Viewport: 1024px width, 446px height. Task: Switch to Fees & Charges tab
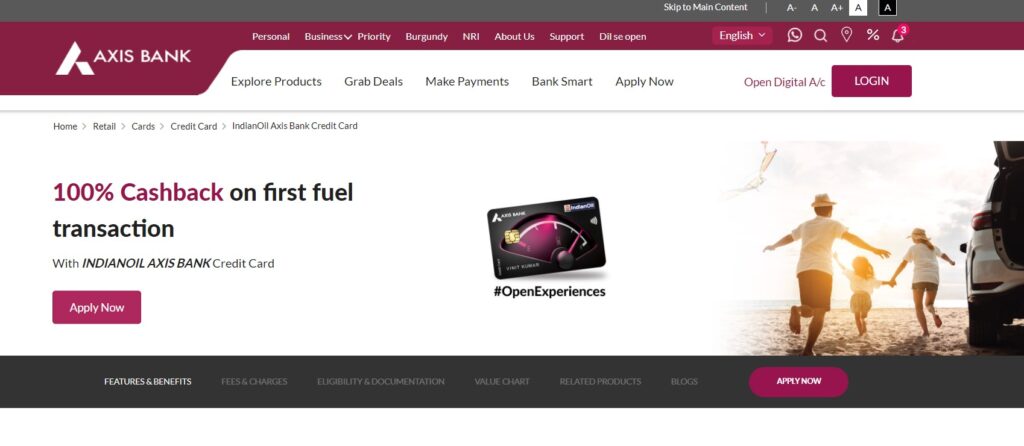[254, 381]
